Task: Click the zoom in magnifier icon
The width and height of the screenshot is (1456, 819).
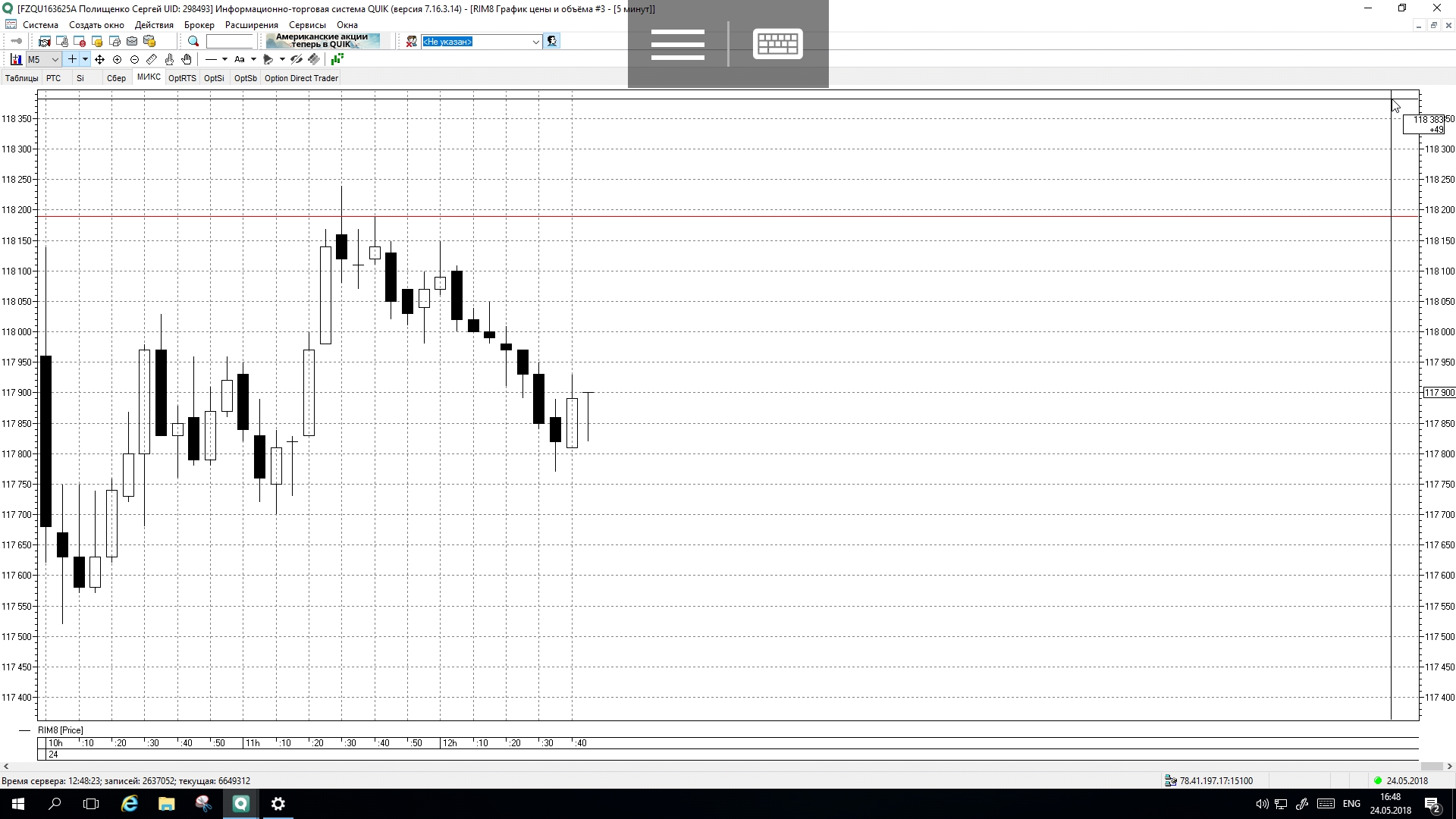Action: [x=117, y=59]
